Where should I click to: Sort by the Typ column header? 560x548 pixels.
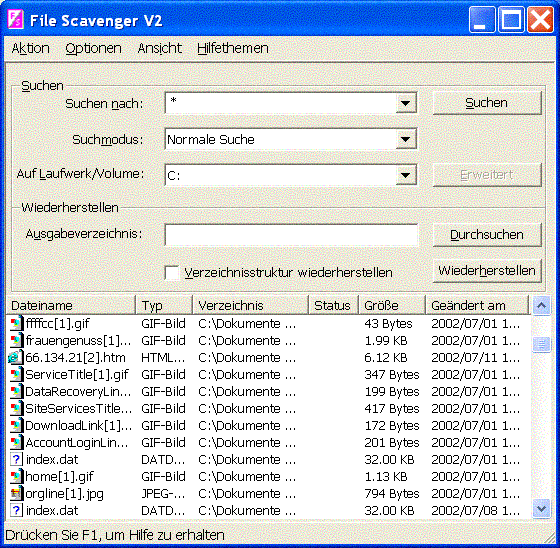[164, 305]
